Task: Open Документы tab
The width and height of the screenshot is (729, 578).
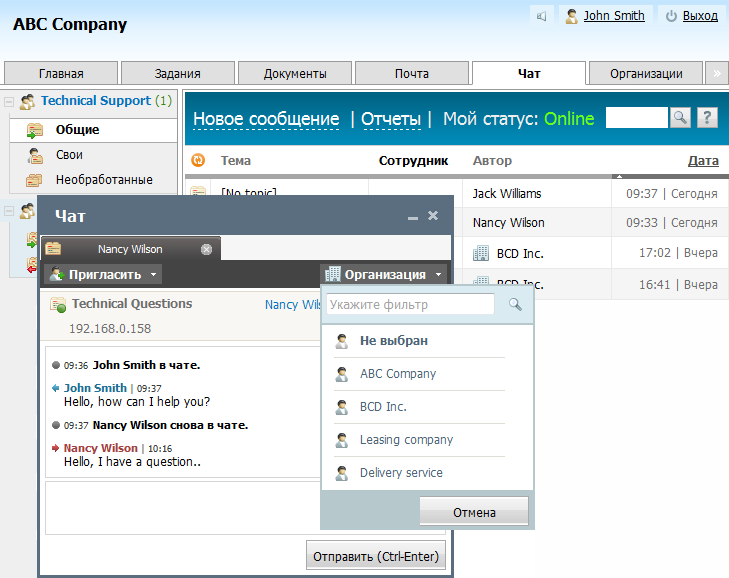Action: [295, 73]
